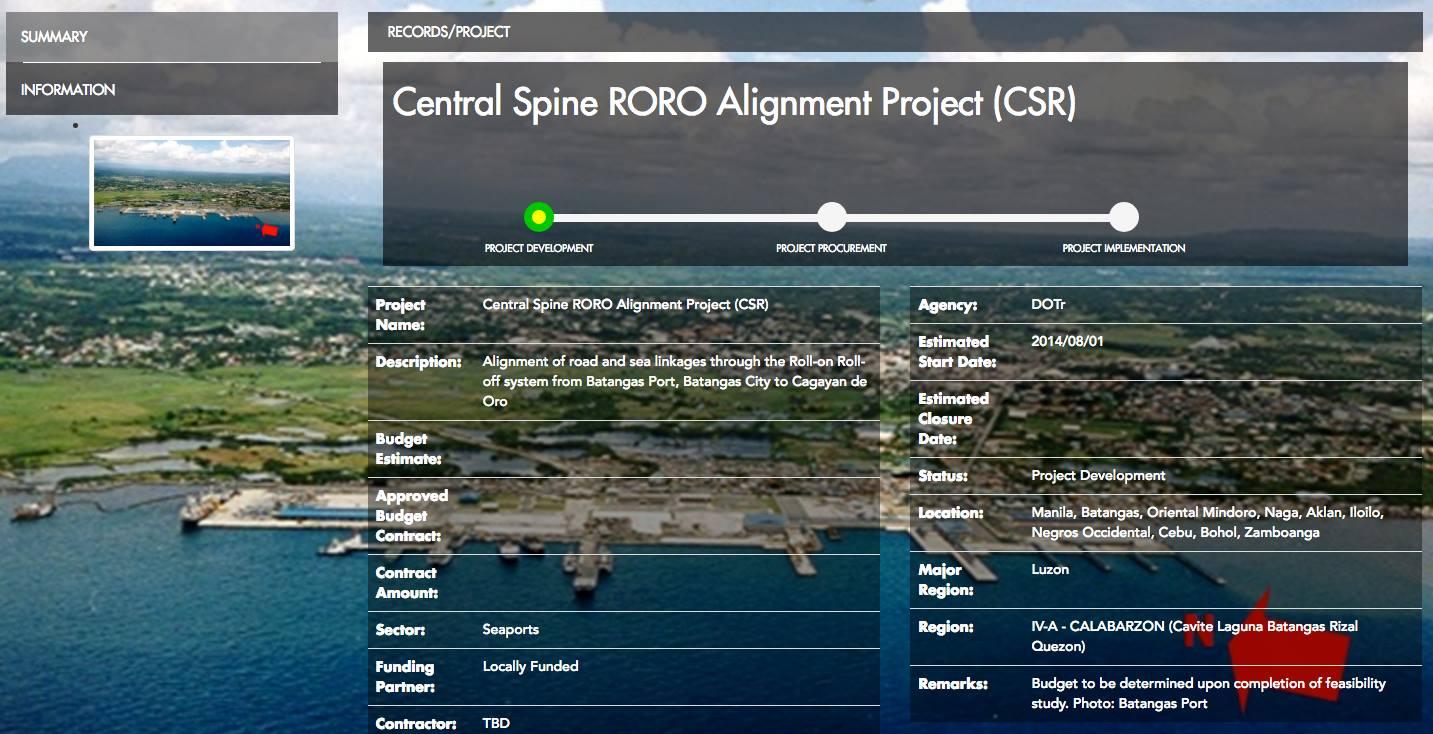This screenshot has height=734, width=1433.
Task: Click the RECORDS/PROJECT breadcrumb header
Action: (448, 31)
